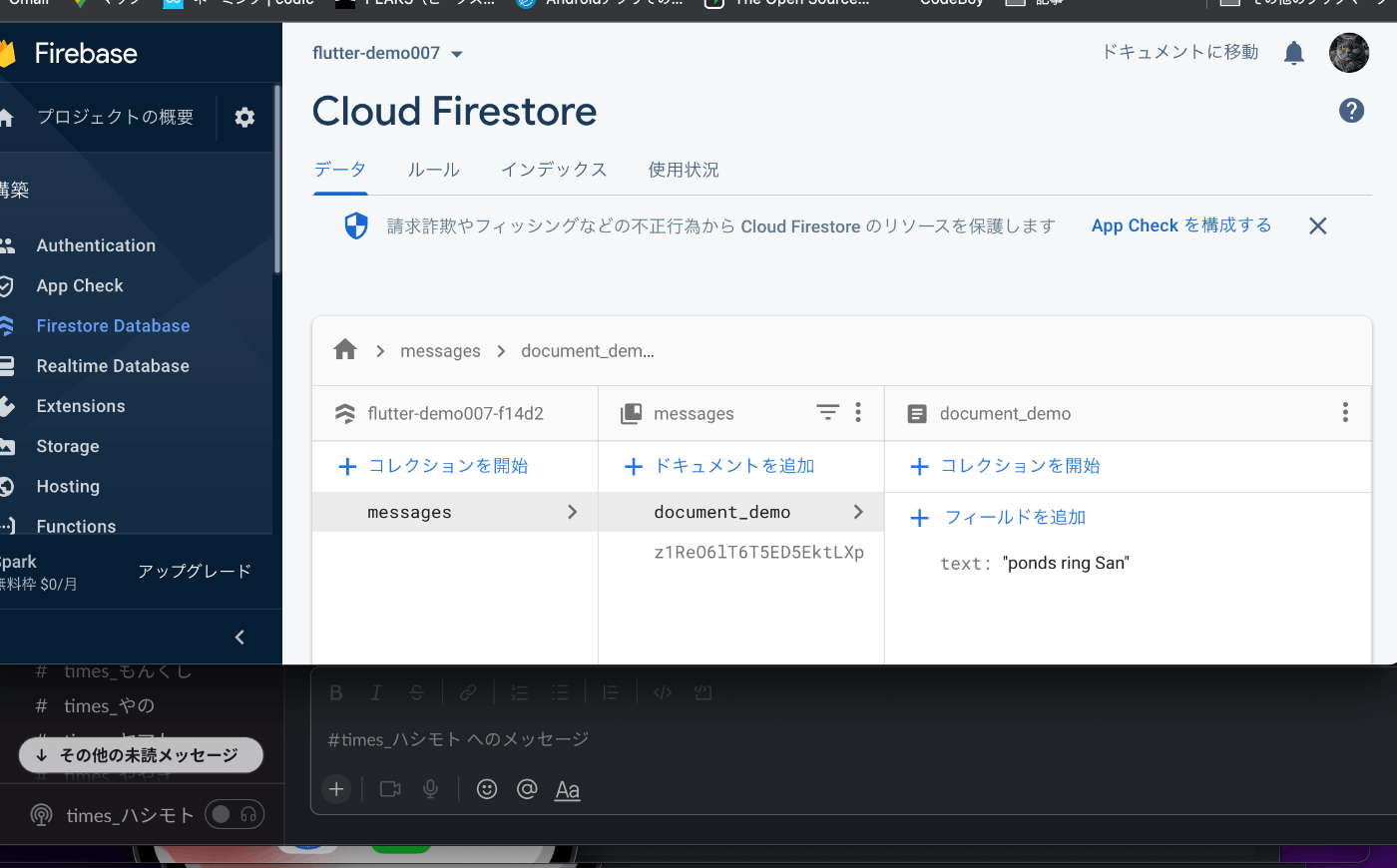Select Firestore Database in sidebar
Image resolution: width=1397 pixels, height=868 pixels.
click(113, 326)
